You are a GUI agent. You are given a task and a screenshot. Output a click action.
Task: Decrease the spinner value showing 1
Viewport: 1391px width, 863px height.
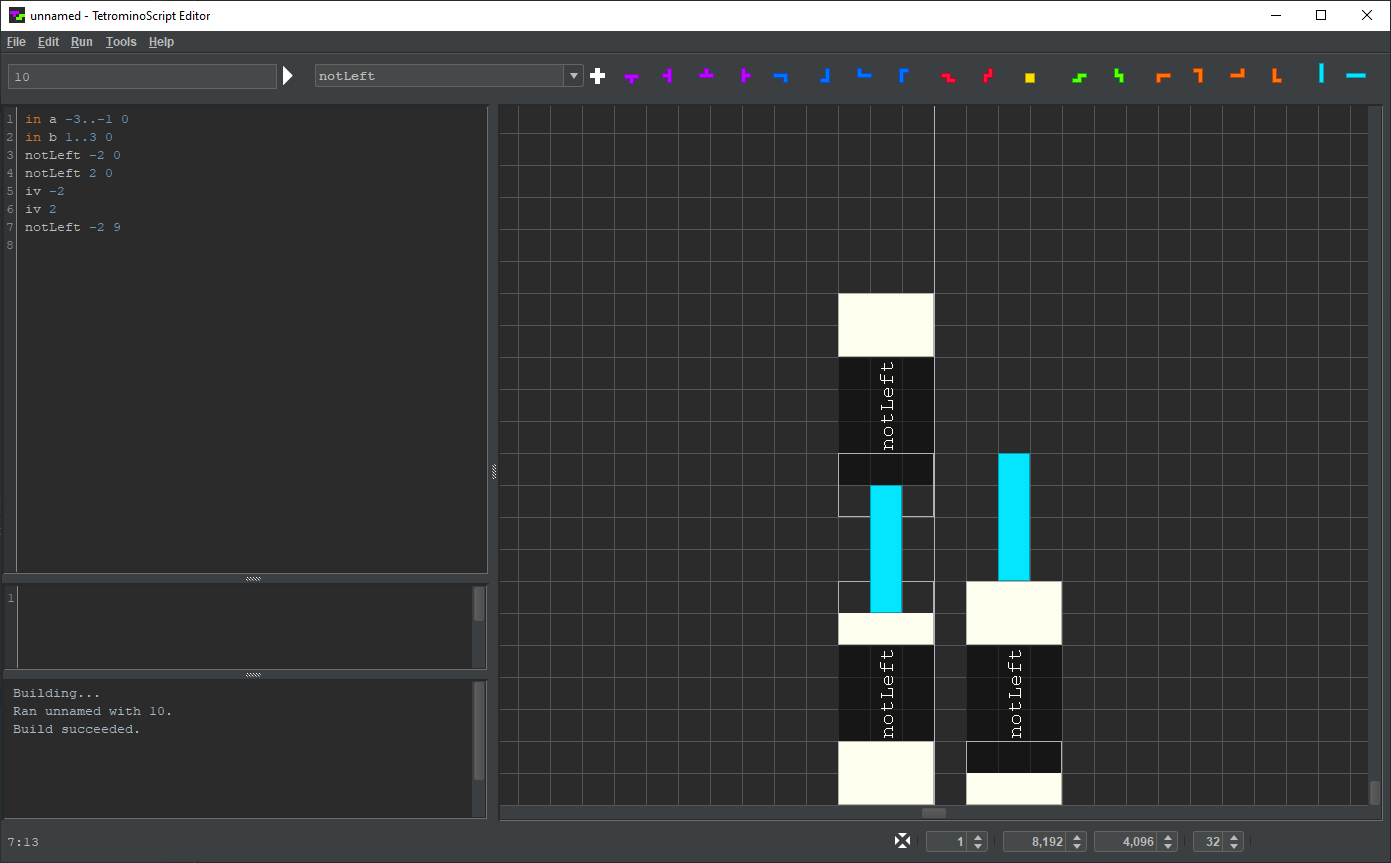pyautogui.click(x=979, y=846)
